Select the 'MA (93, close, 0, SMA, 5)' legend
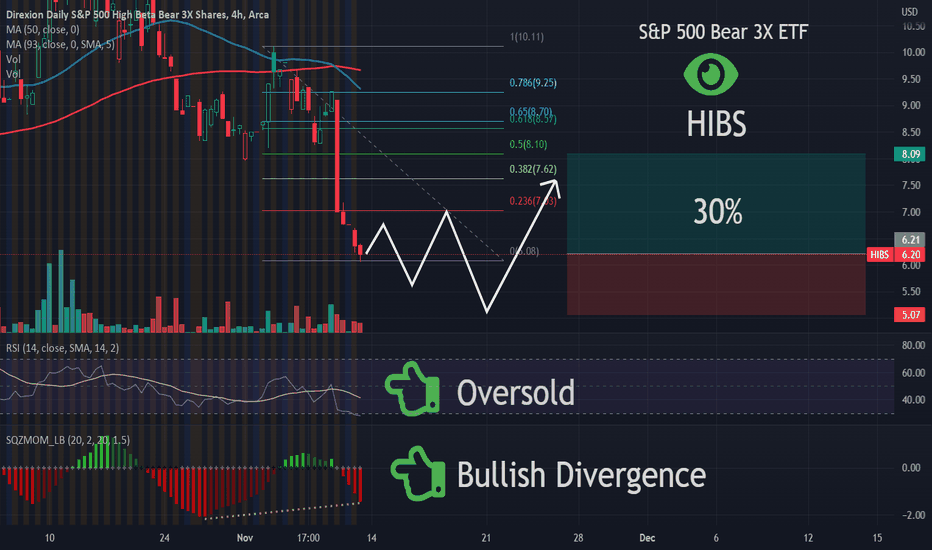 pos(60,44)
